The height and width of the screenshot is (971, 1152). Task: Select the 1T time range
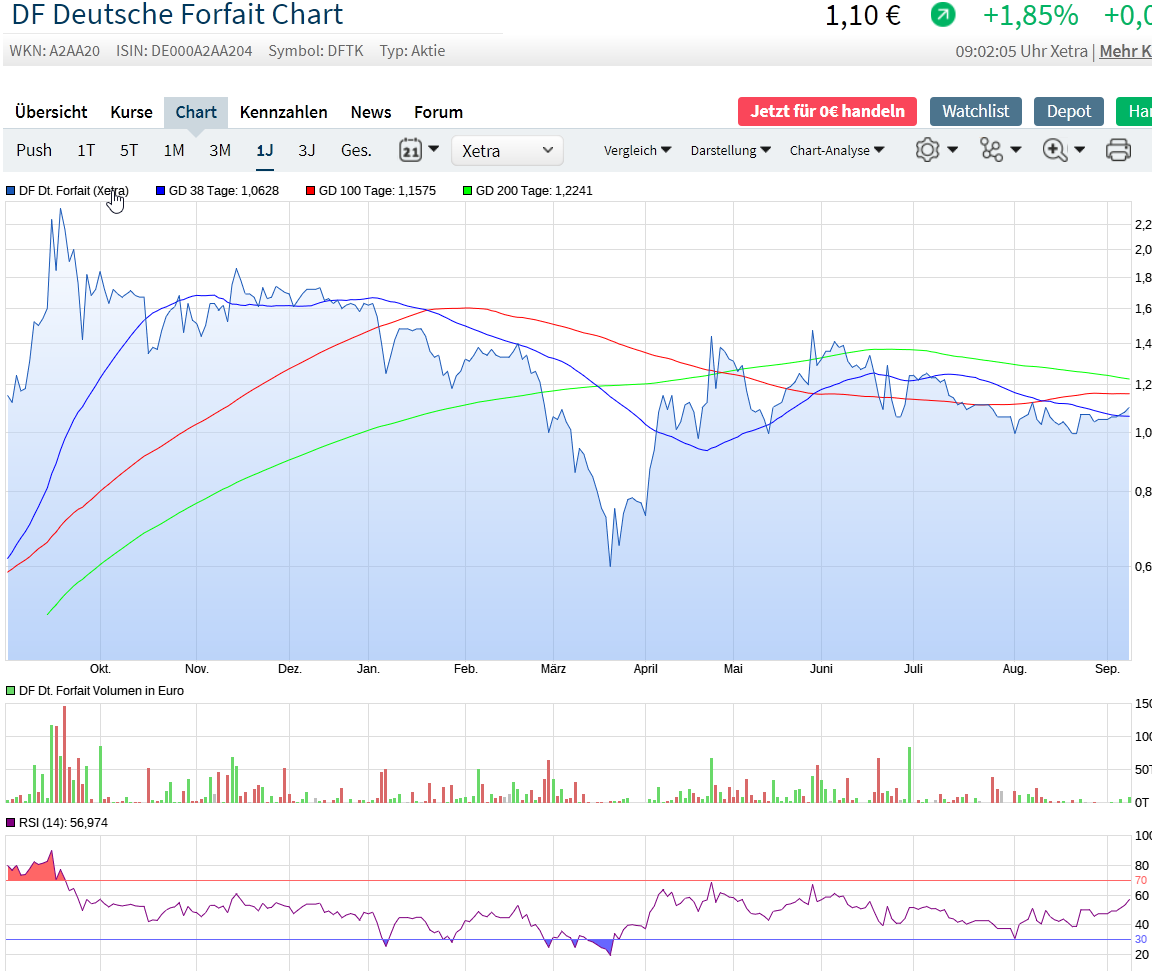[x=86, y=151]
